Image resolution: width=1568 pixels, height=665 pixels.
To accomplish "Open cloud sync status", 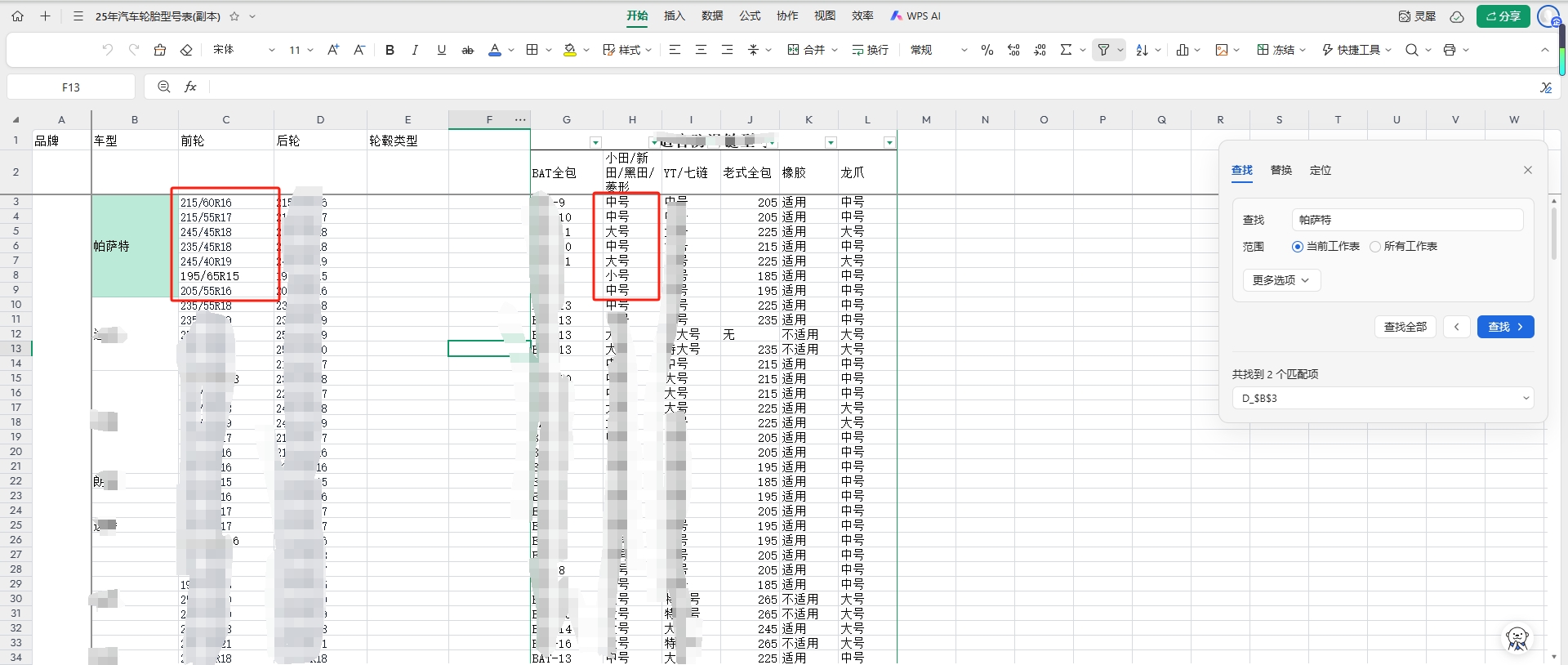I will point(1457,16).
